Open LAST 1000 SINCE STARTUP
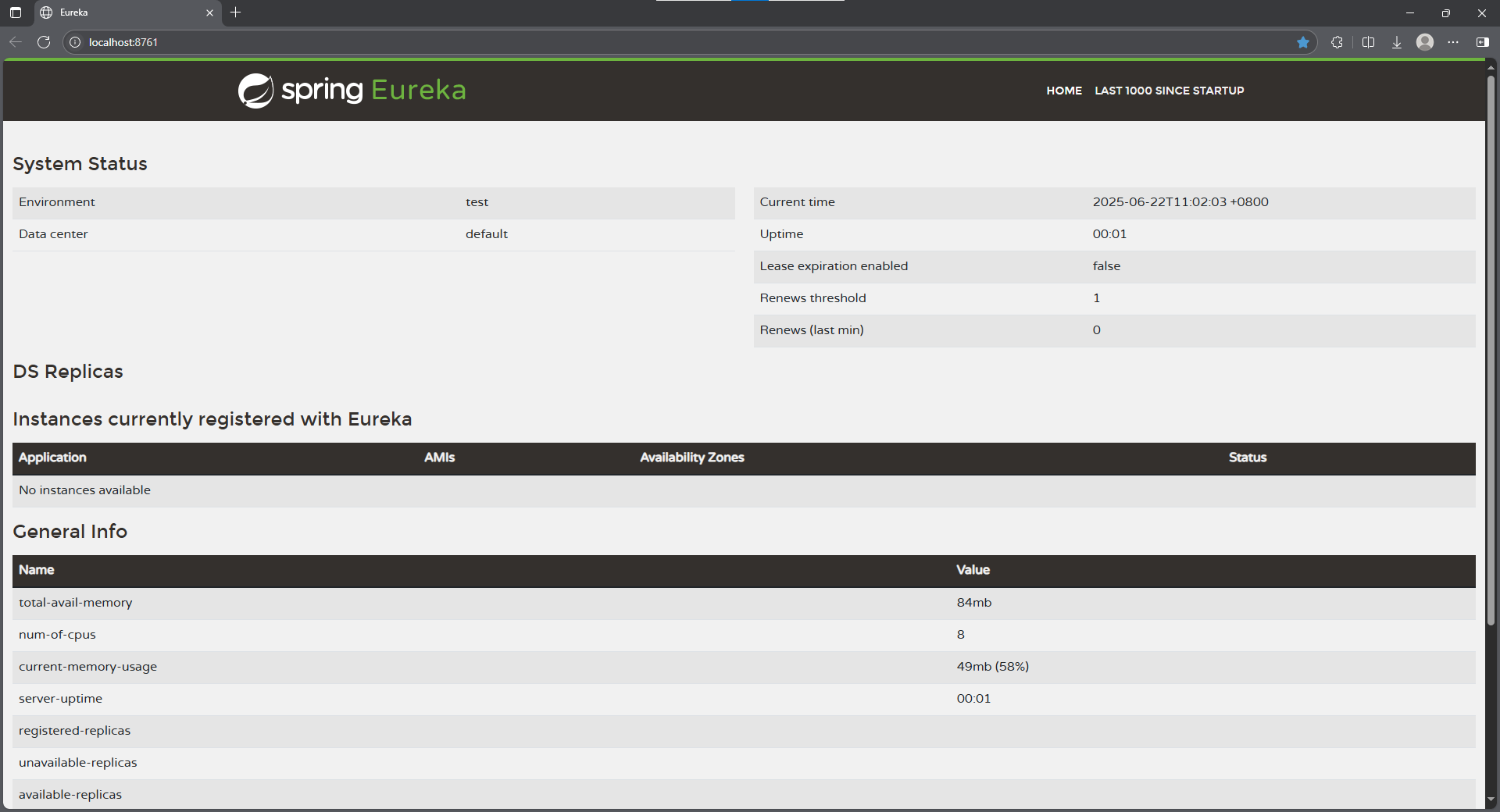This screenshot has width=1500, height=812. [1169, 91]
